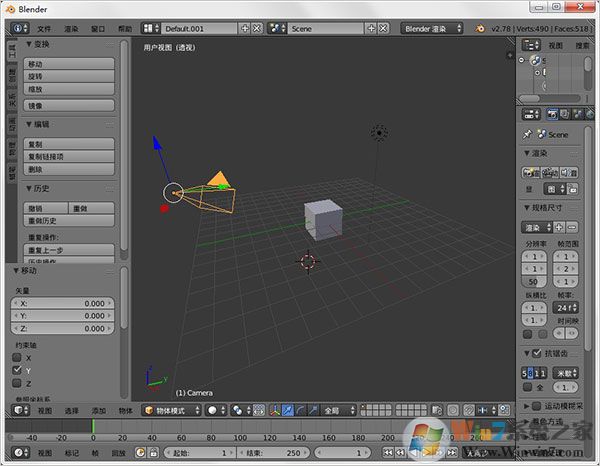Image resolution: width=600 pixels, height=466 pixels.
Task: Click the X vector value slider field
Action: [x=62, y=303]
